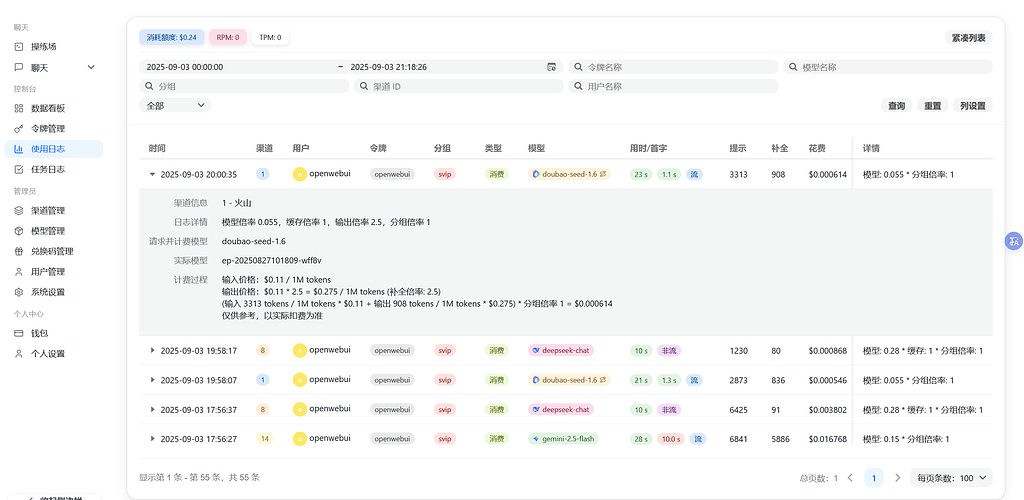This screenshot has width=1024, height=500.
Task: Switch to 紧凑列表 compact list
Action: (968, 37)
